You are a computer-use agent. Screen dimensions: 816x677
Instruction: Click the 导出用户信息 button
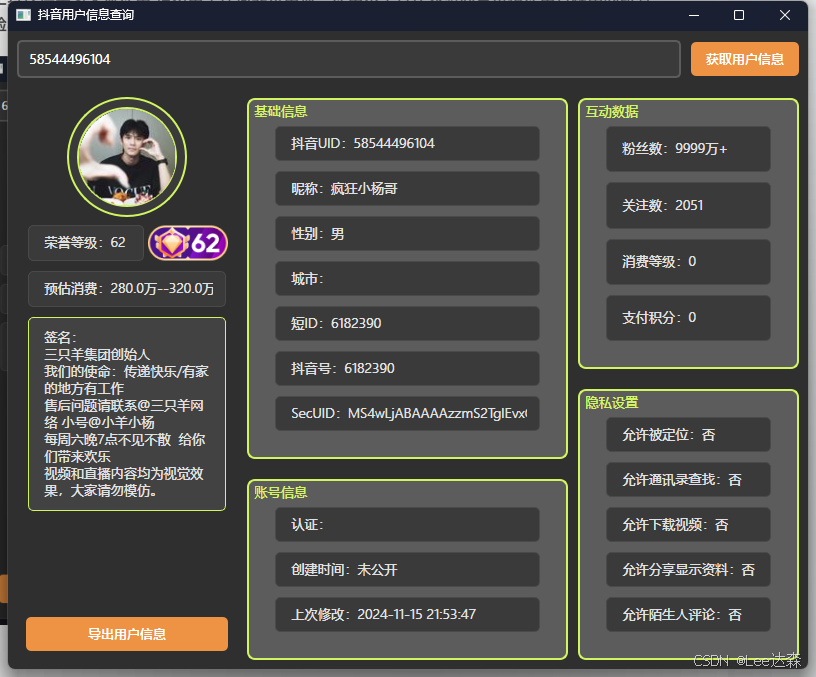[127, 634]
